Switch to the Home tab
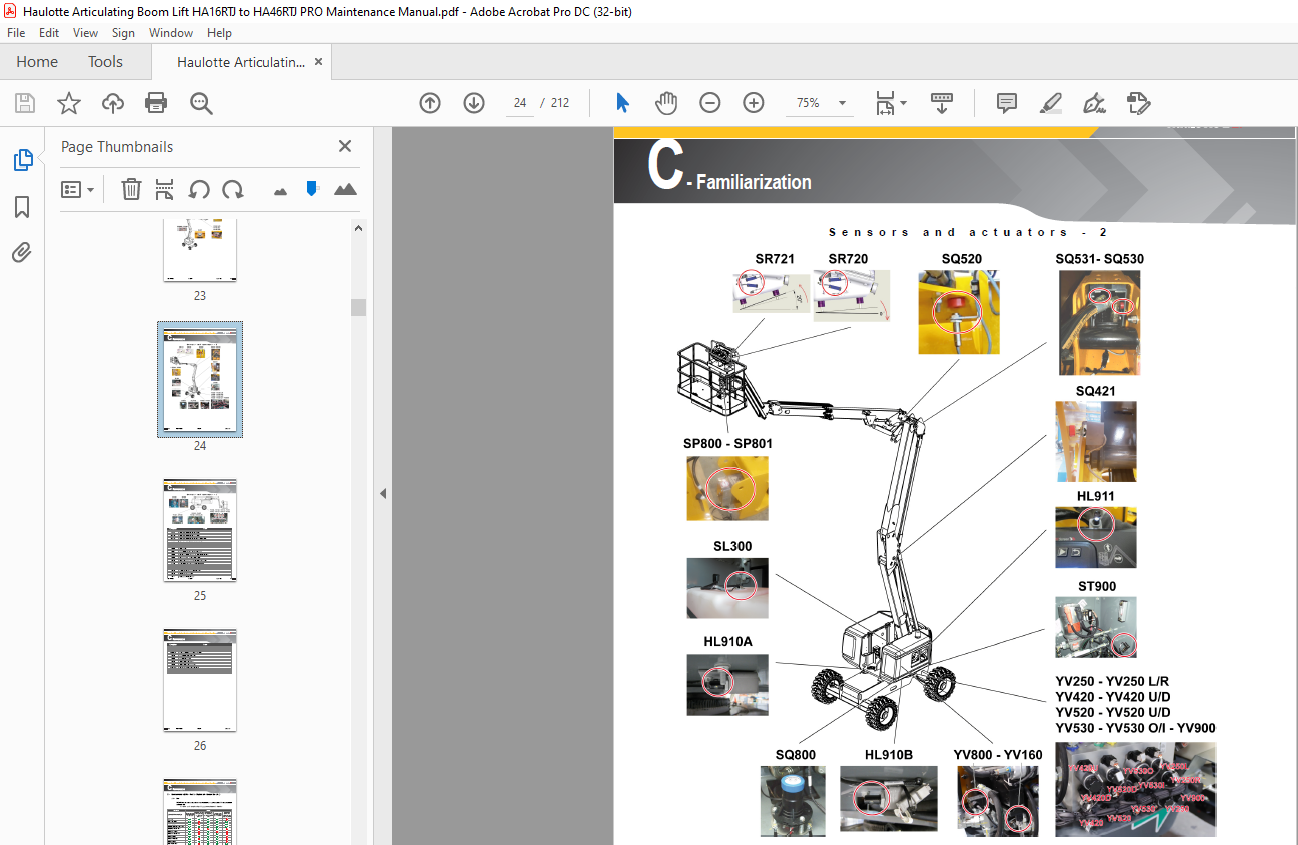 (x=37, y=62)
